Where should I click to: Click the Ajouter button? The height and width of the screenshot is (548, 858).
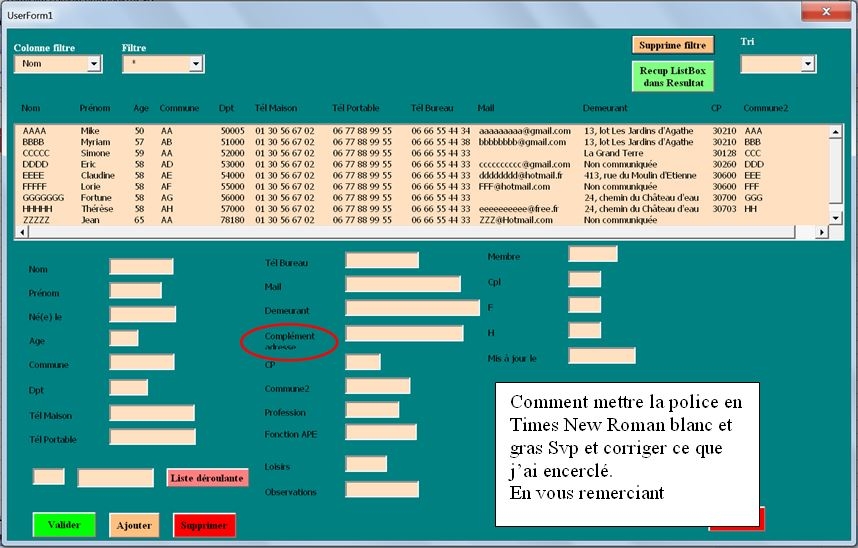pyautogui.click(x=134, y=525)
